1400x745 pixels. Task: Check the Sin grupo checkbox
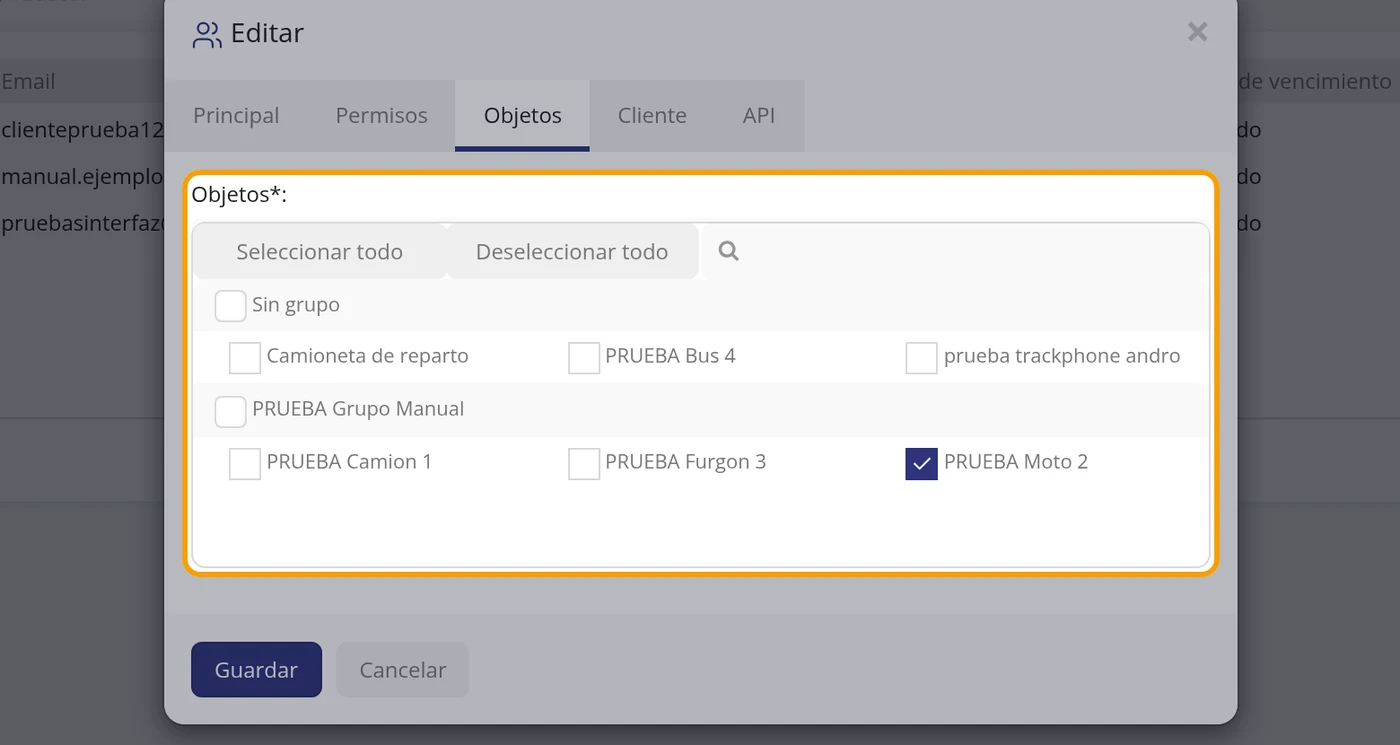pyautogui.click(x=230, y=305)
